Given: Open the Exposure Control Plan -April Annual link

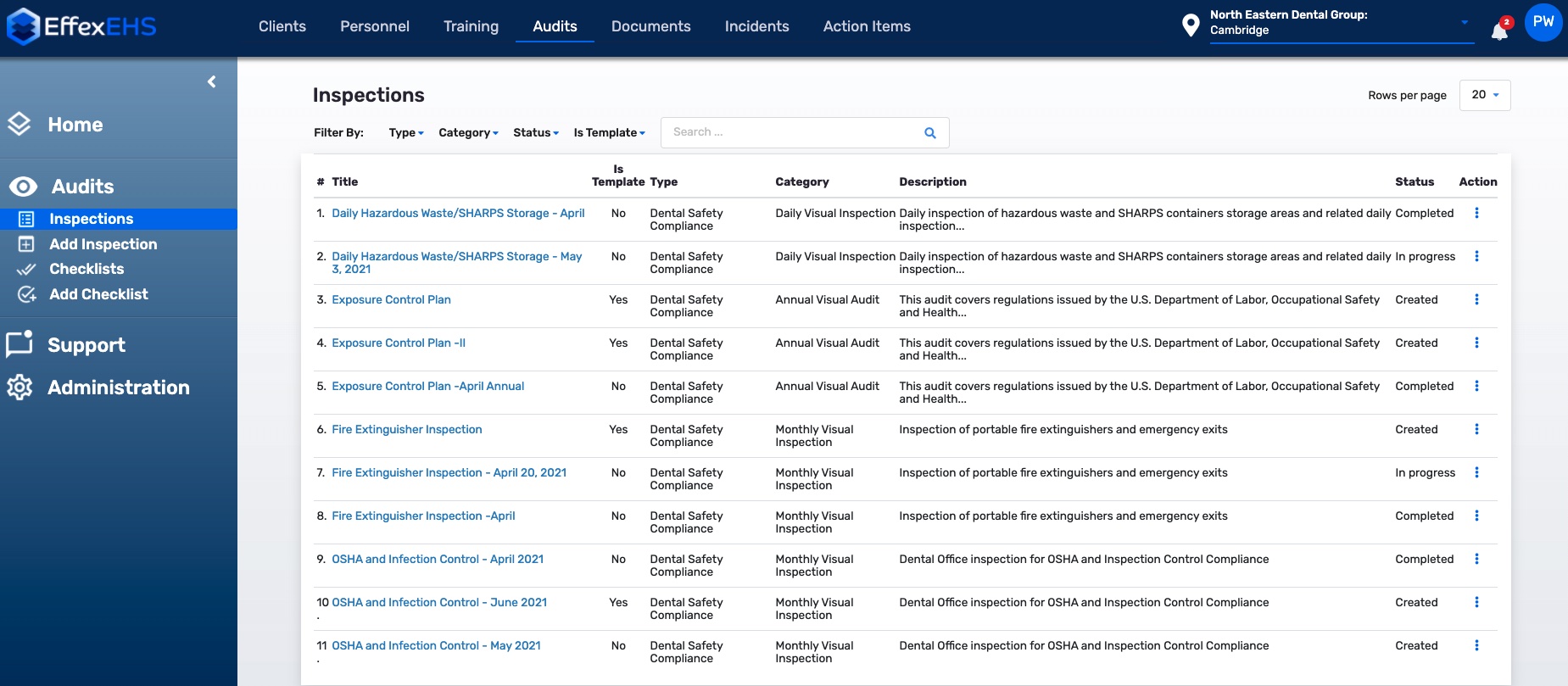Looking at the screenshot, I should click(427, 386).
